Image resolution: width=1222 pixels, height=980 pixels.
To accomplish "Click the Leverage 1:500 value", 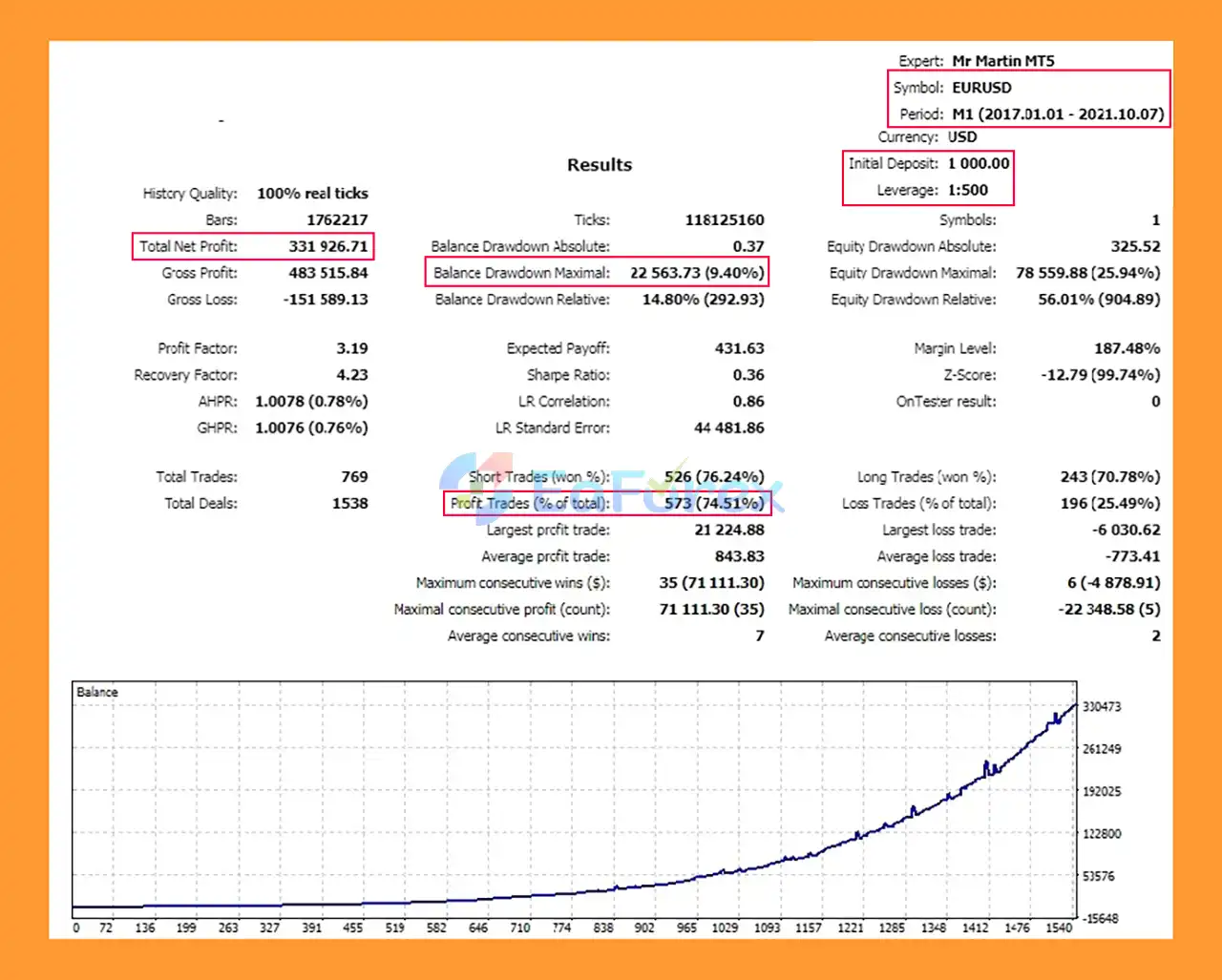I will coord(967,190).
